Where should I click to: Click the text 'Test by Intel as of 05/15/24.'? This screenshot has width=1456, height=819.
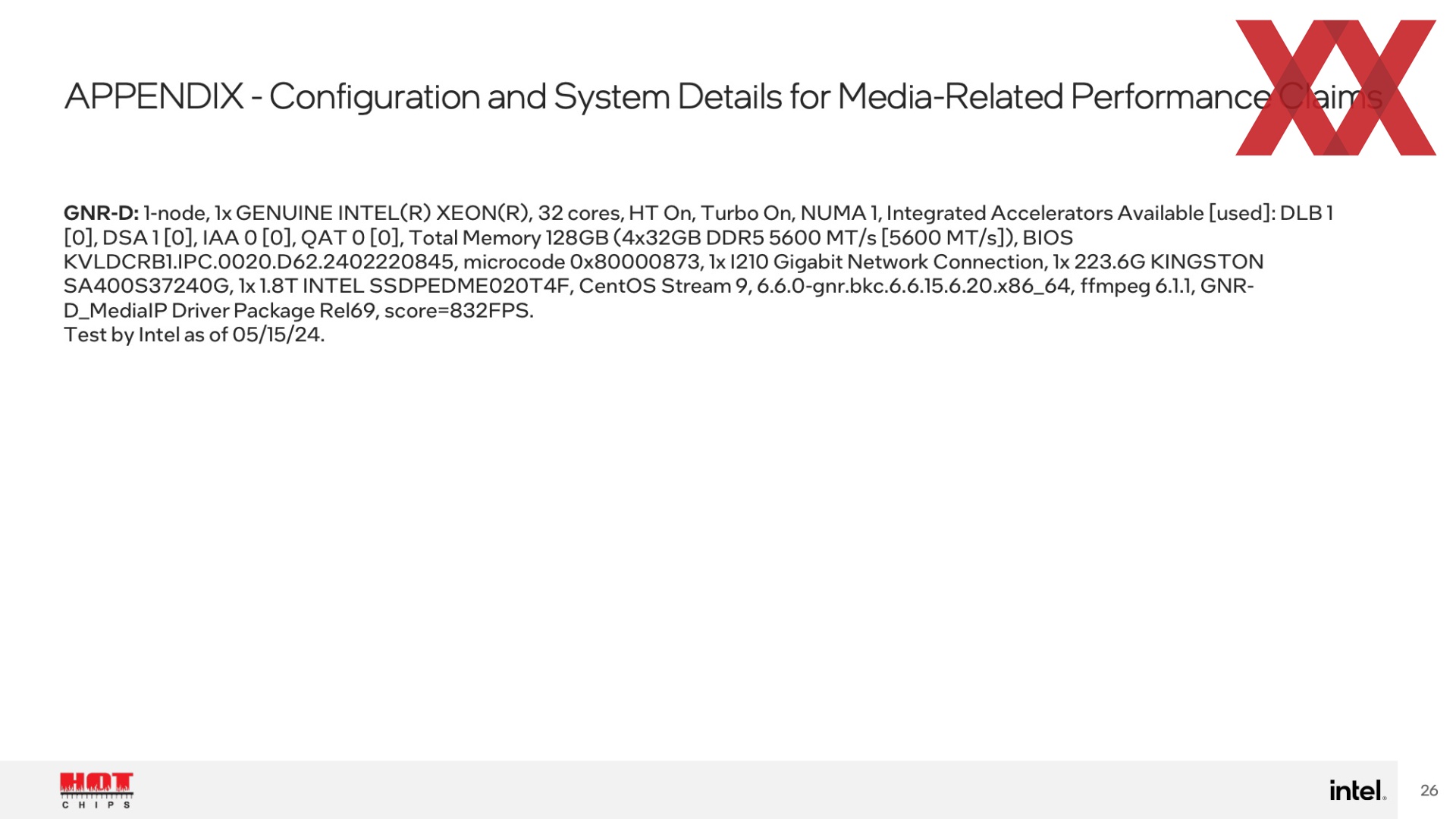[x=194, y=334]
